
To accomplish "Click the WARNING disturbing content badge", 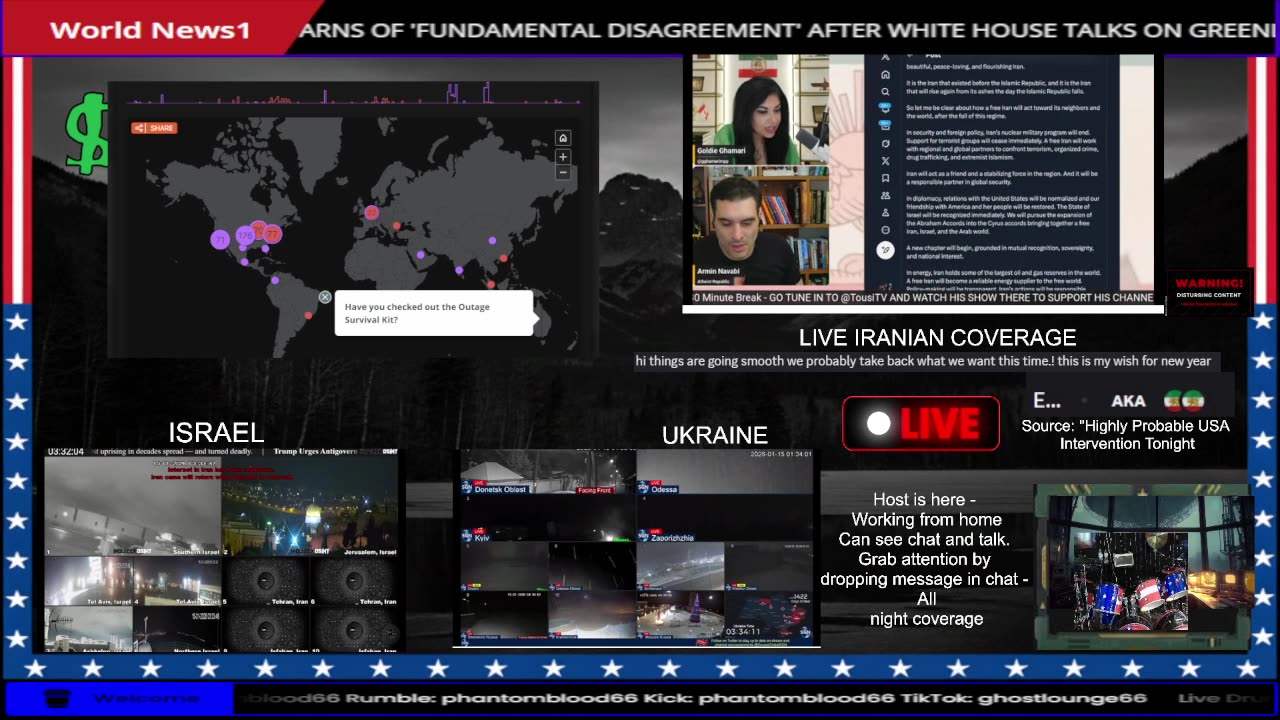I will (1209, 291).
